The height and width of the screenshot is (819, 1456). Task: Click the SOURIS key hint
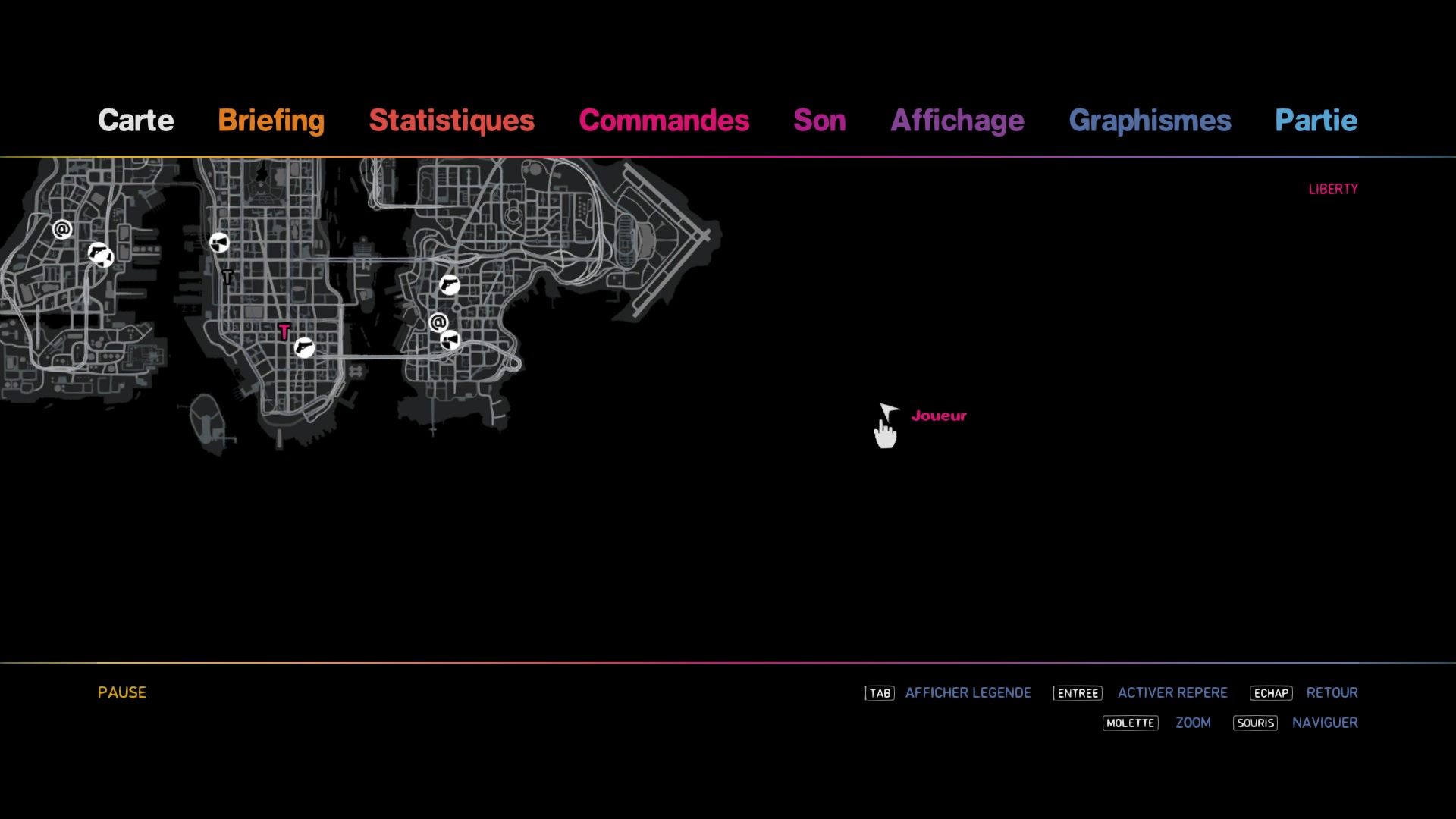[1255, 723]
